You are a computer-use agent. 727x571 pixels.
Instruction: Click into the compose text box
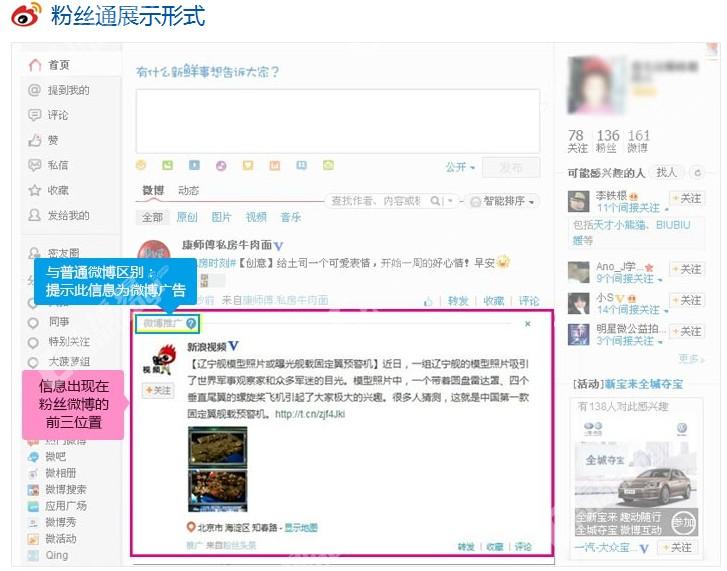pos(338,121)
